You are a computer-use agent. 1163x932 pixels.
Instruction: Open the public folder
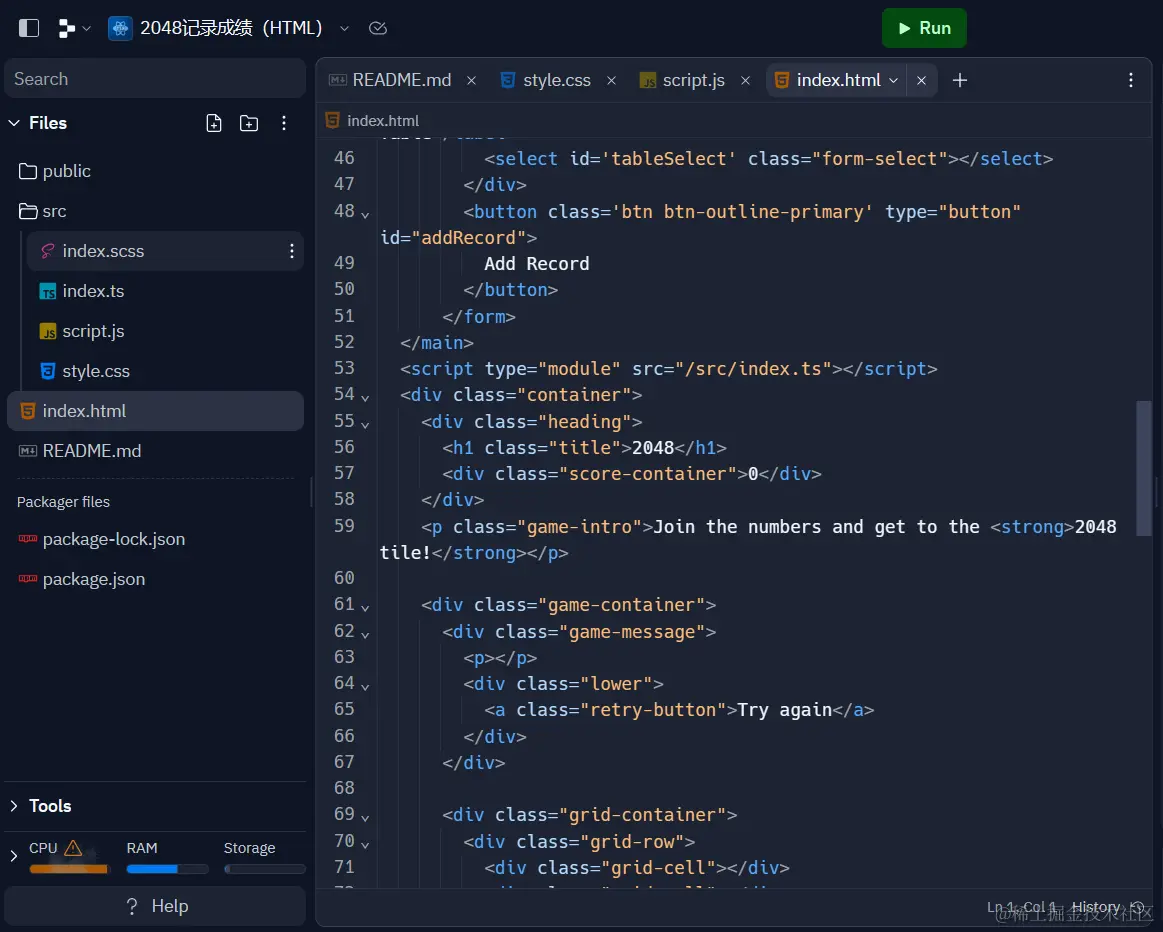point(155,171)
